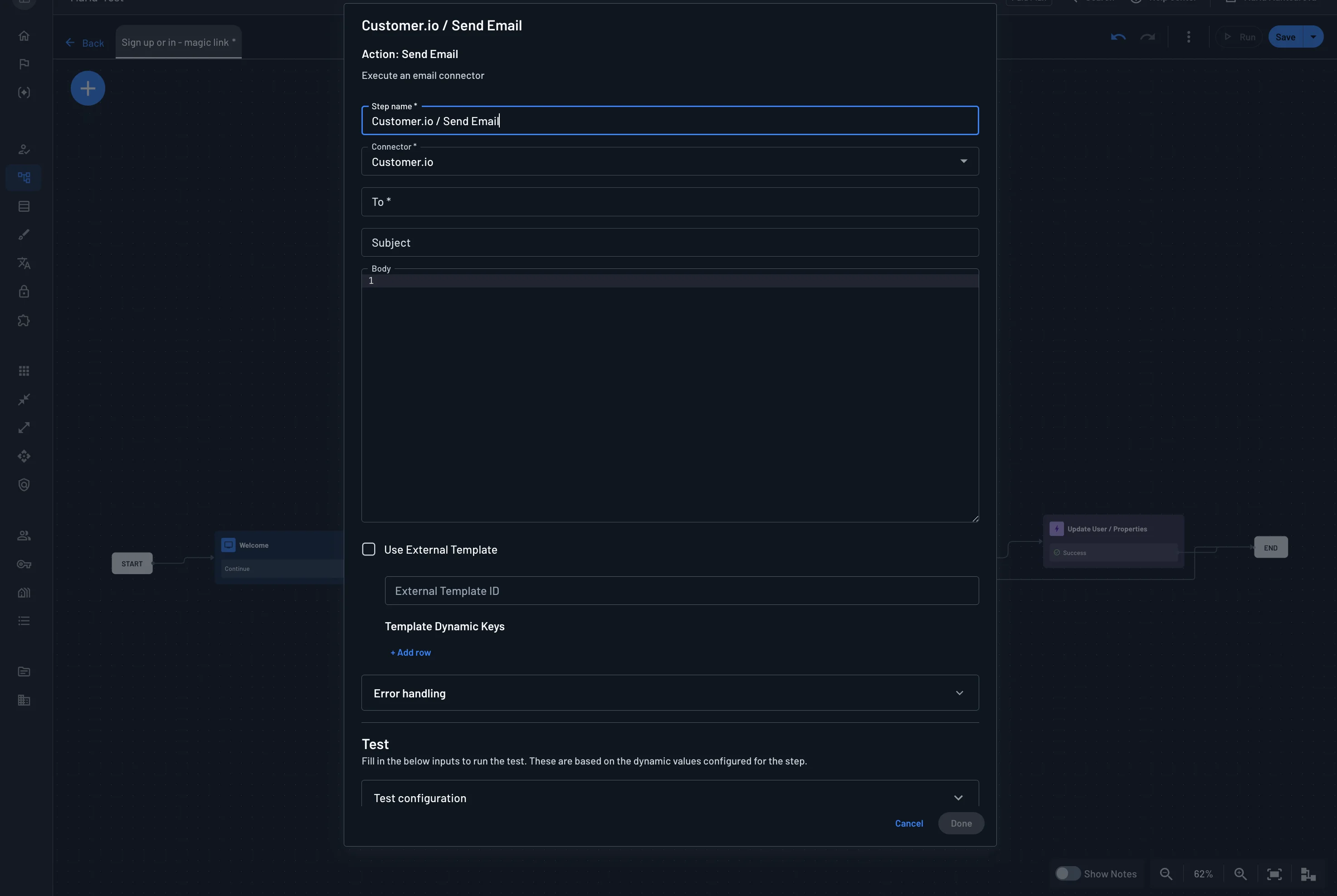The height and width of the screenshot is (896, 1337).
Task: Open the folder card sidebar icon
Action: tap(24, 672)
